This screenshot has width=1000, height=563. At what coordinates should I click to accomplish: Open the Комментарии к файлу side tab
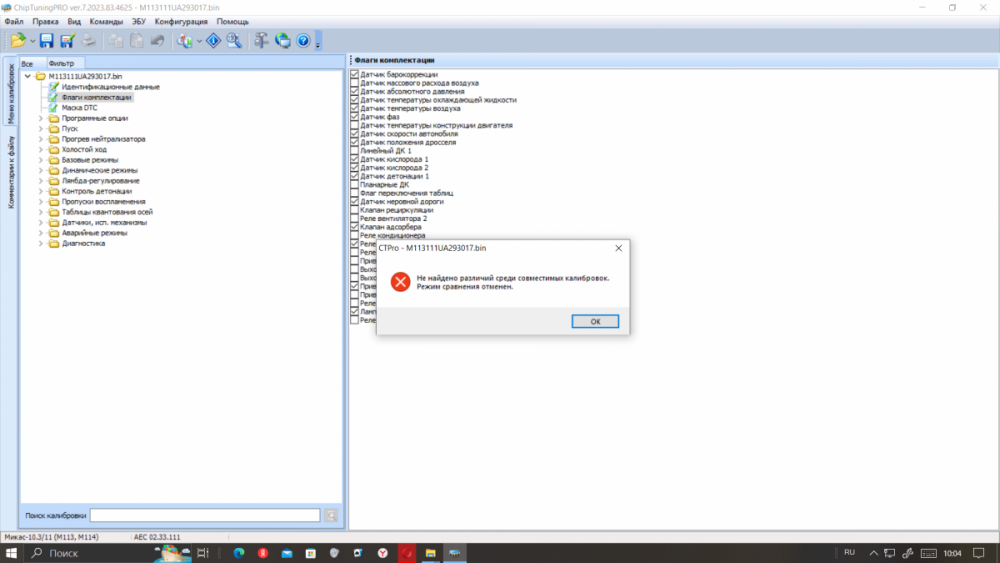point(11,172)
